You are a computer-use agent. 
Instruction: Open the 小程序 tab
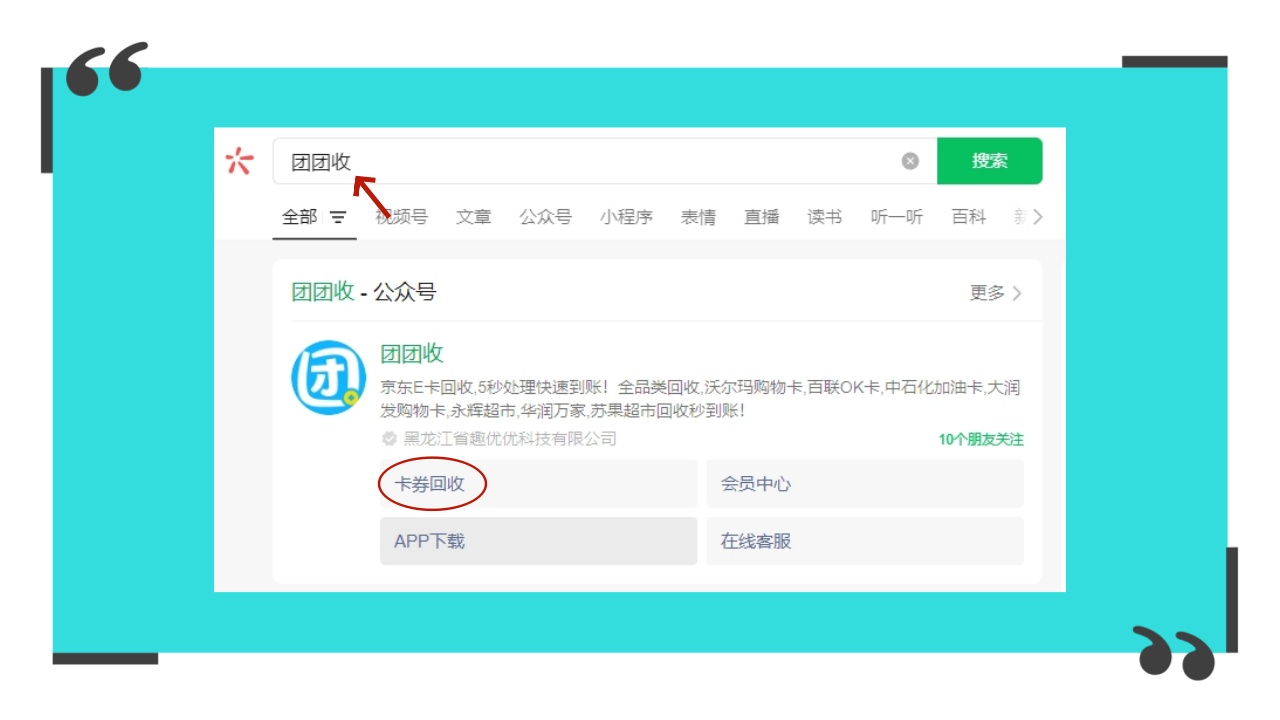tap(626, 217)
